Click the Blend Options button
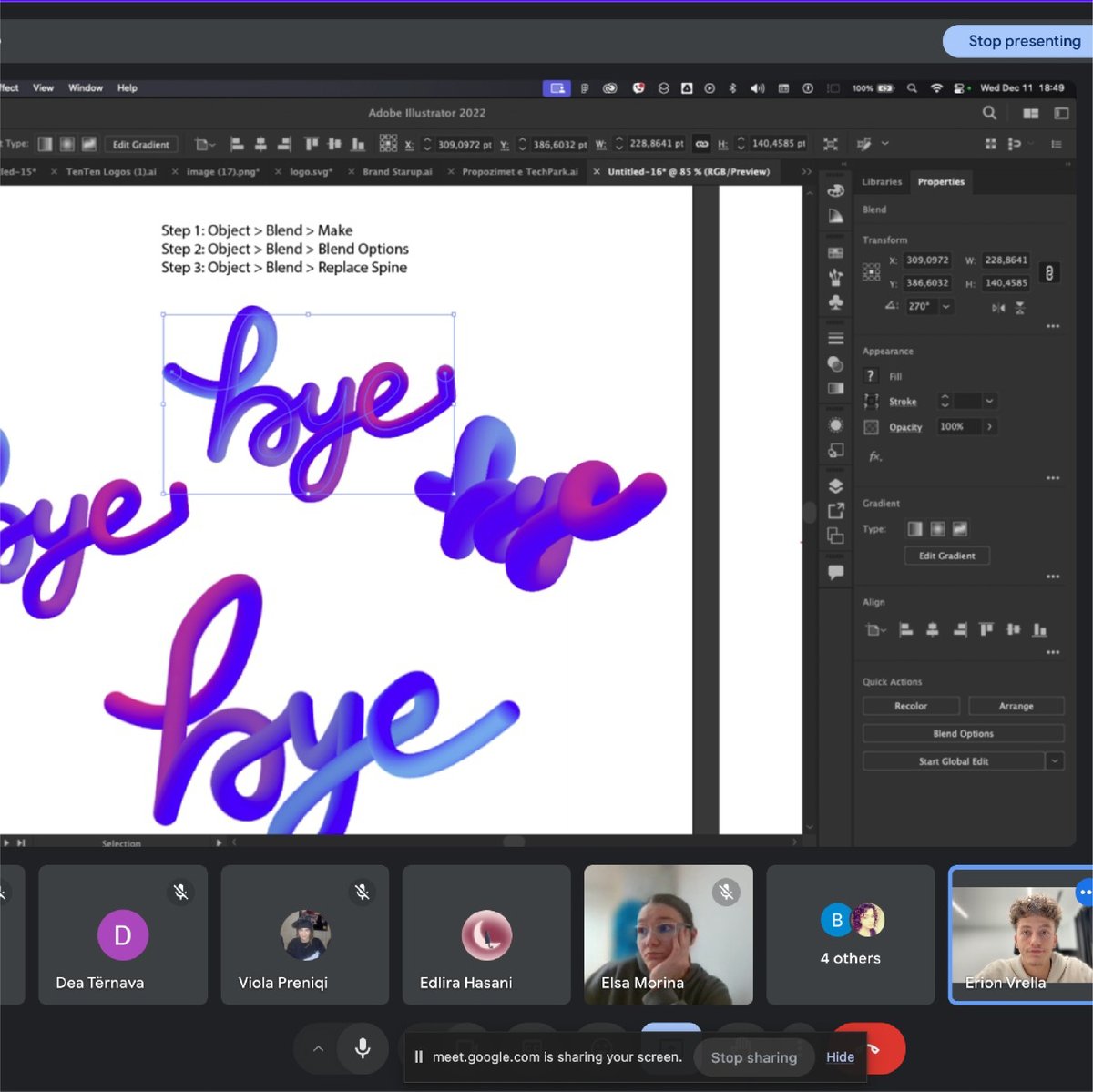1093x1092 pixels. [x=964, y=733]
